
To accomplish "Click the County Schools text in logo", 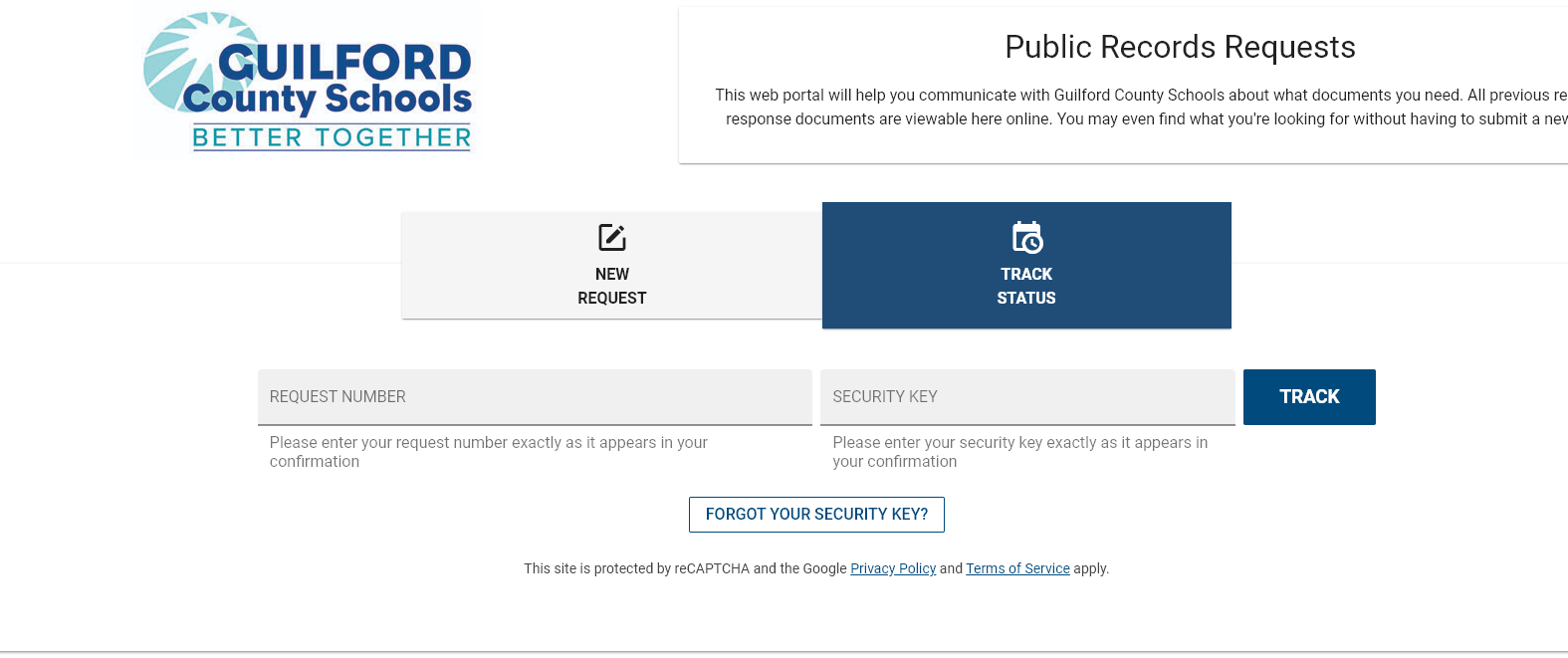I will tap(328, 99).
